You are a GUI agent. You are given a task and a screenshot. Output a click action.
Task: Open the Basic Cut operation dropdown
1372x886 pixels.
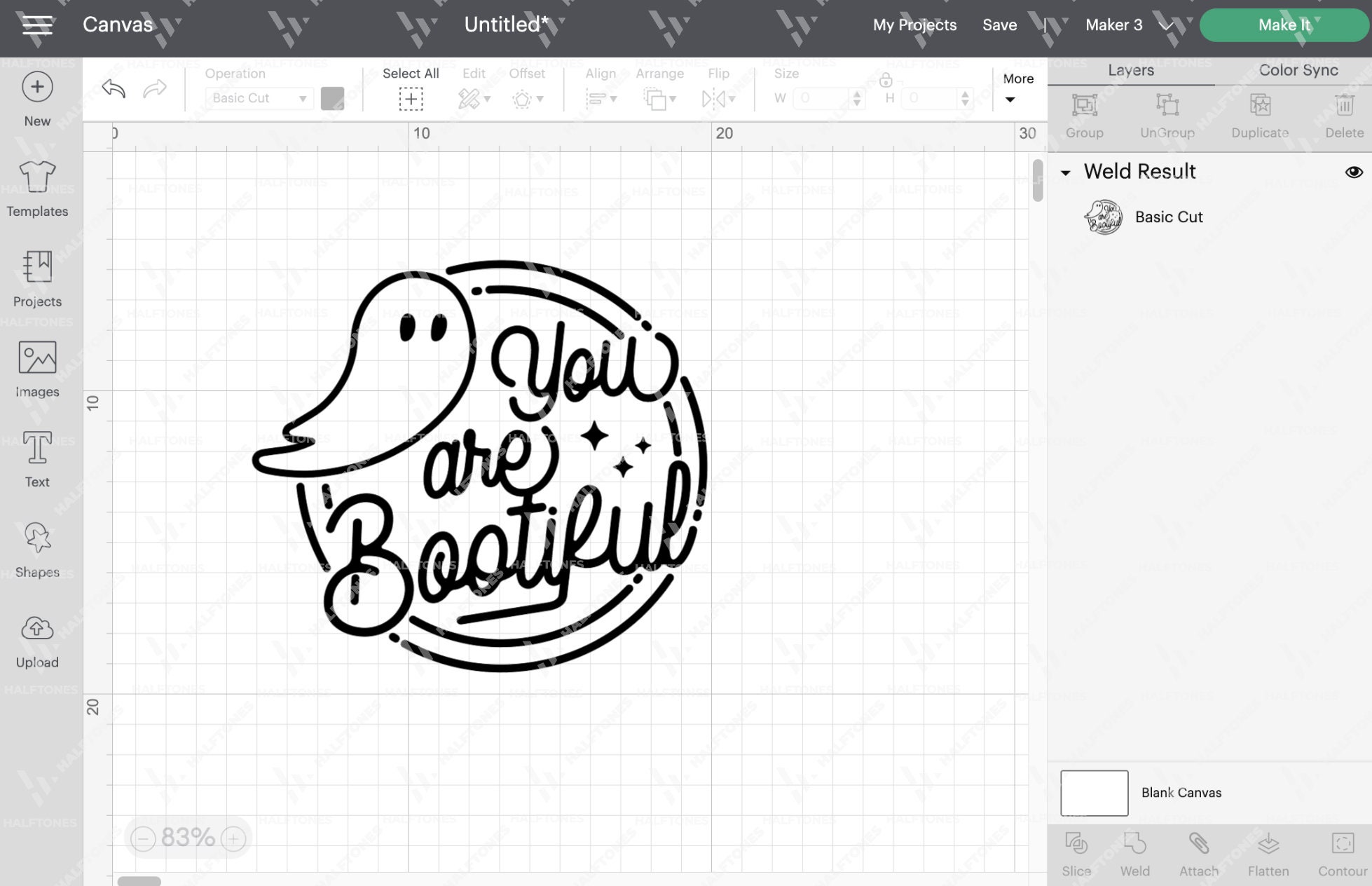coord(258,98)
